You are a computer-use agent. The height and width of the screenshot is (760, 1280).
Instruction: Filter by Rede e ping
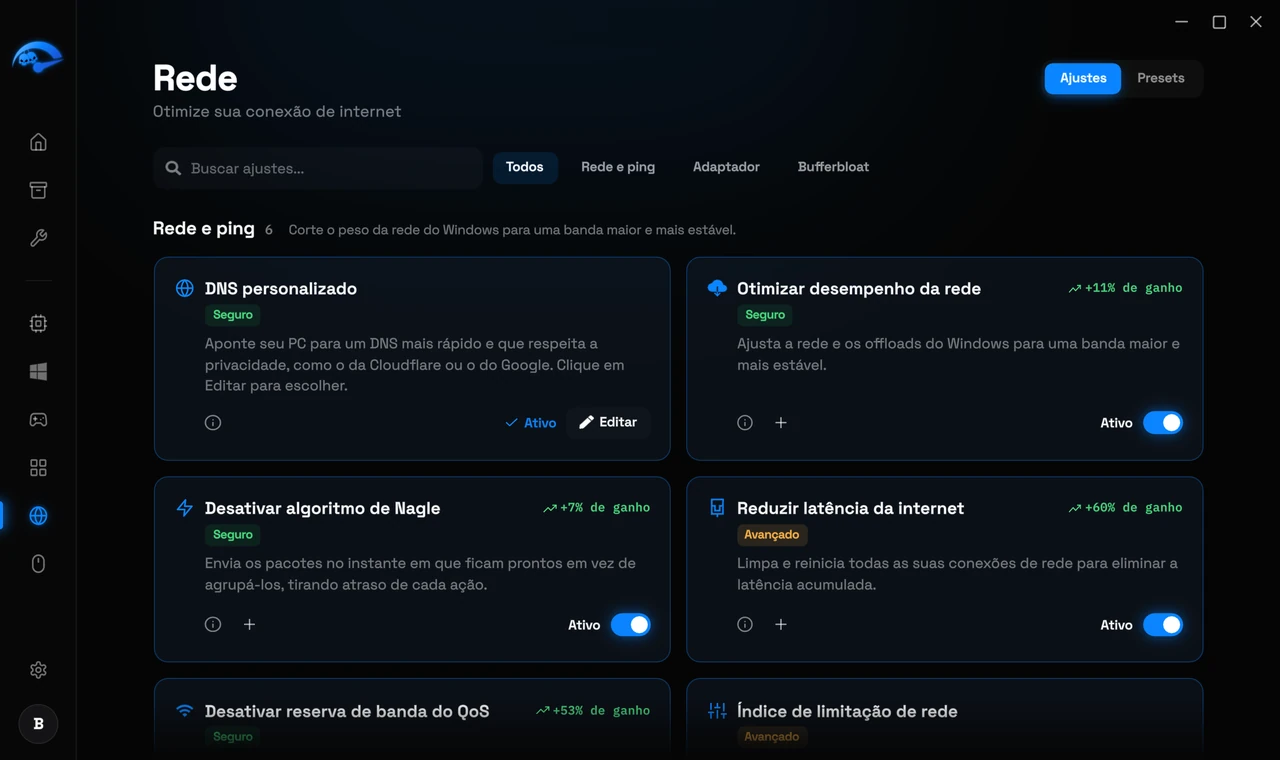click(618, 167)
